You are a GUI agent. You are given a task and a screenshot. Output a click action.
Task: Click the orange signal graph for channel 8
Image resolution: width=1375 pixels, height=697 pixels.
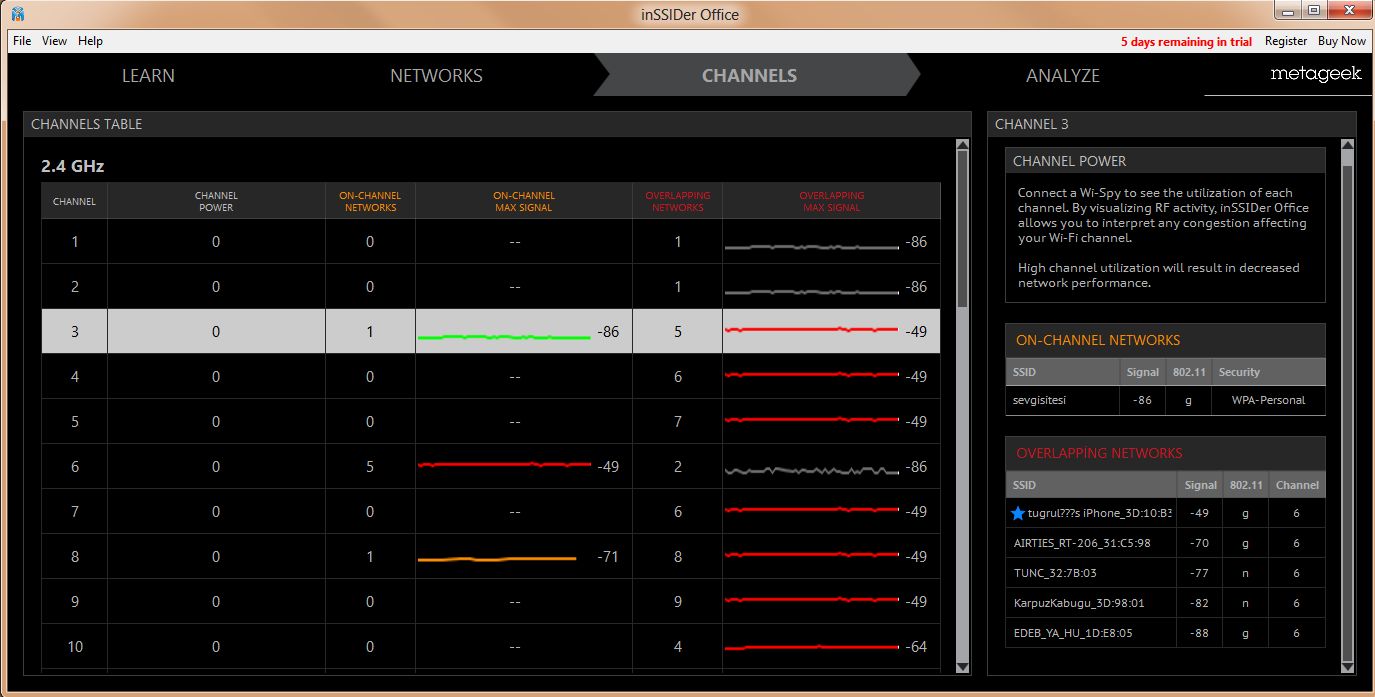(497, 558)
